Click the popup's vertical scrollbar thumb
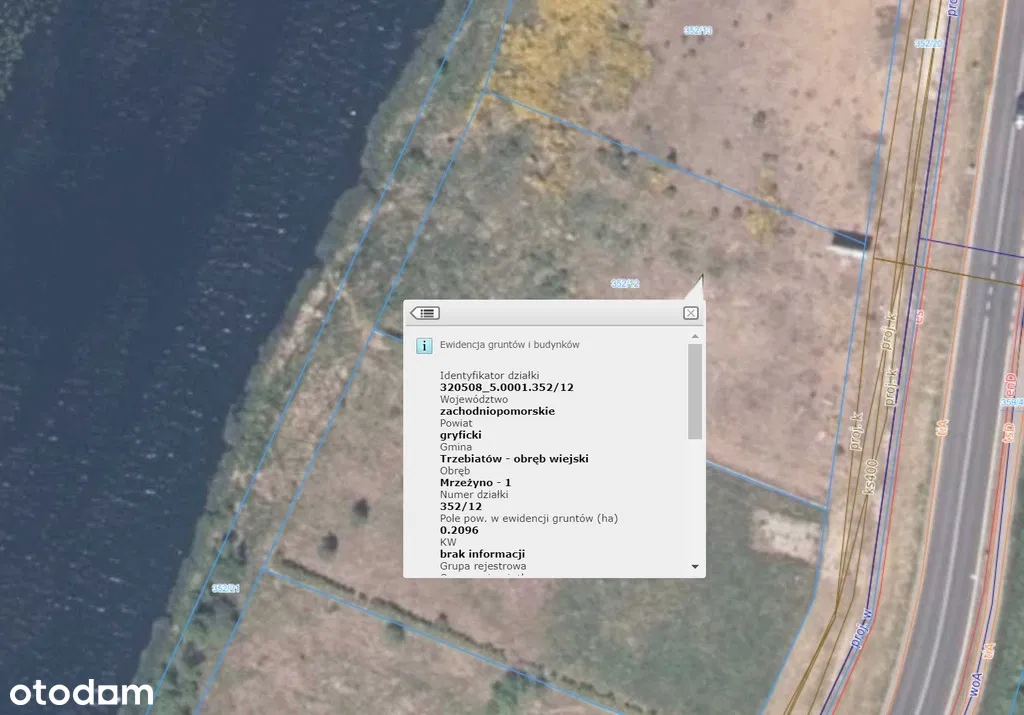 [x=695, y=392]
